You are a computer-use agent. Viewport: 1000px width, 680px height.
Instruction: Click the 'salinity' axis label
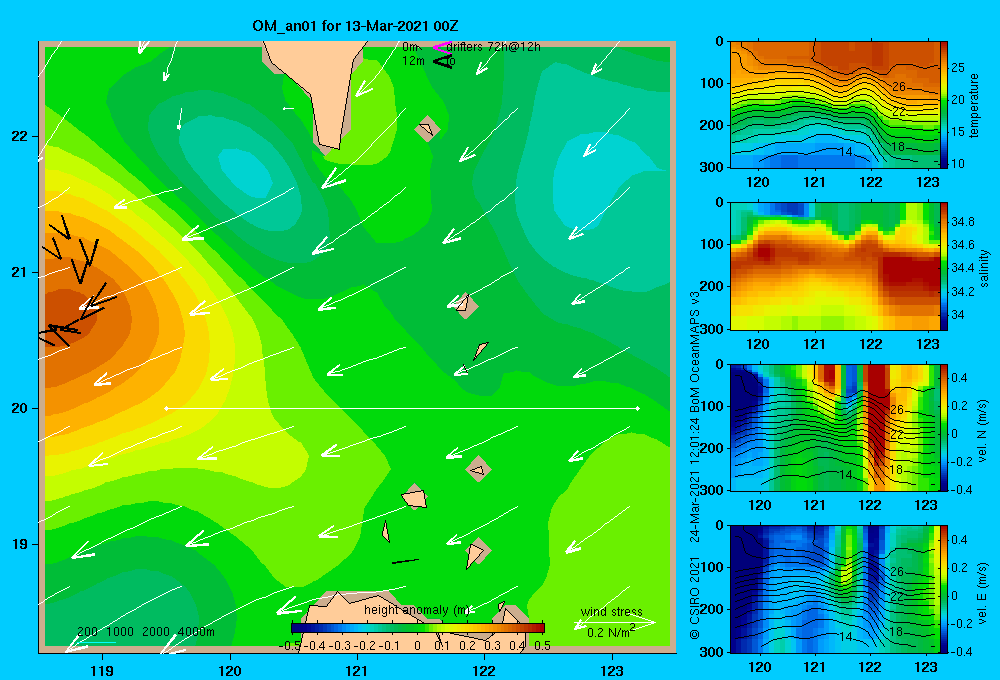(x=984, y=269)
